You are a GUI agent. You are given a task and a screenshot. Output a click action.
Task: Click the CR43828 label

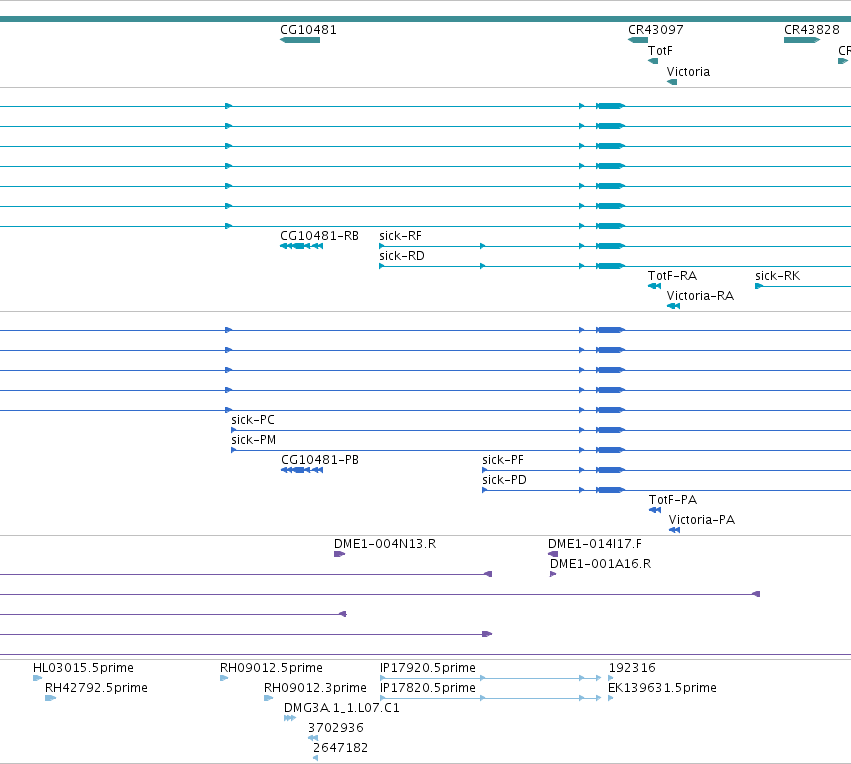coord(811,30)
